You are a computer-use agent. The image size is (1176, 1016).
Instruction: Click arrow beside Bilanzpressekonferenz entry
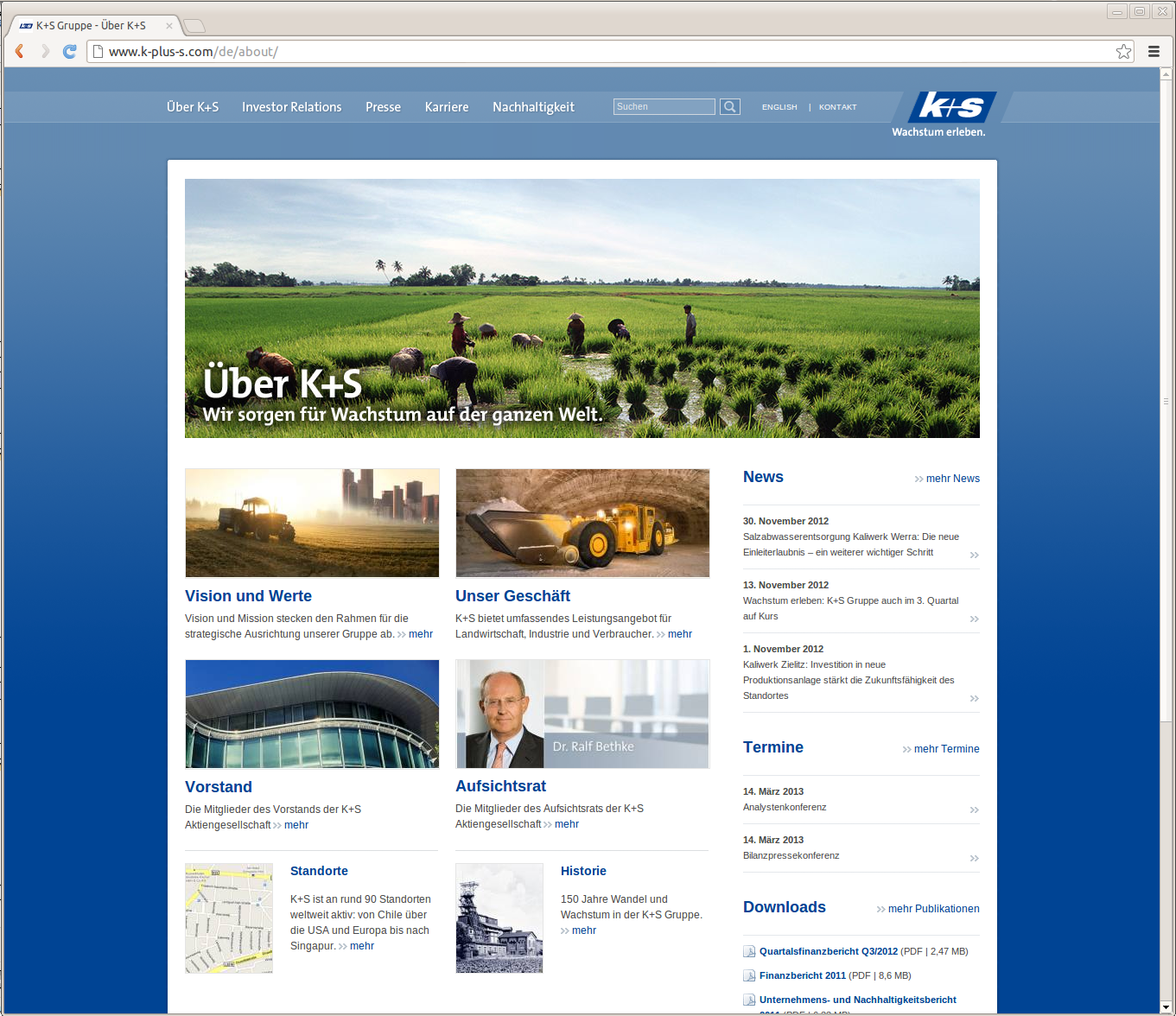974,859
